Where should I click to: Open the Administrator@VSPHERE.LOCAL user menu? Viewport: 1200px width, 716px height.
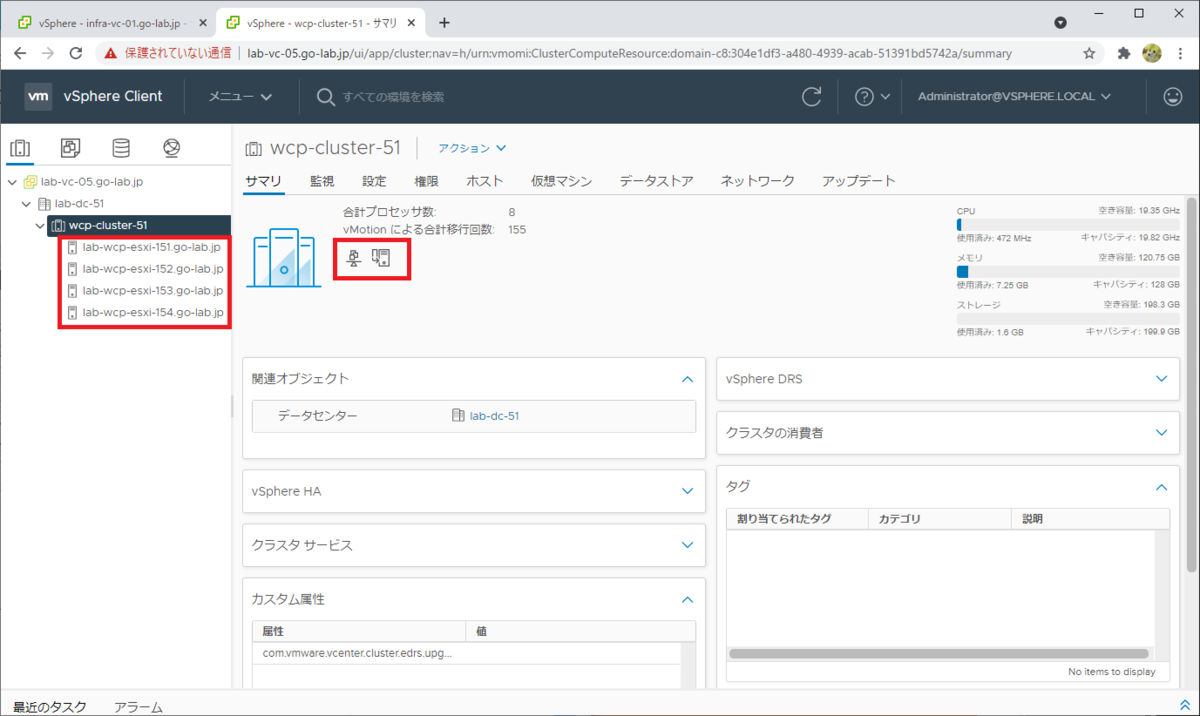click(1014, 97)
